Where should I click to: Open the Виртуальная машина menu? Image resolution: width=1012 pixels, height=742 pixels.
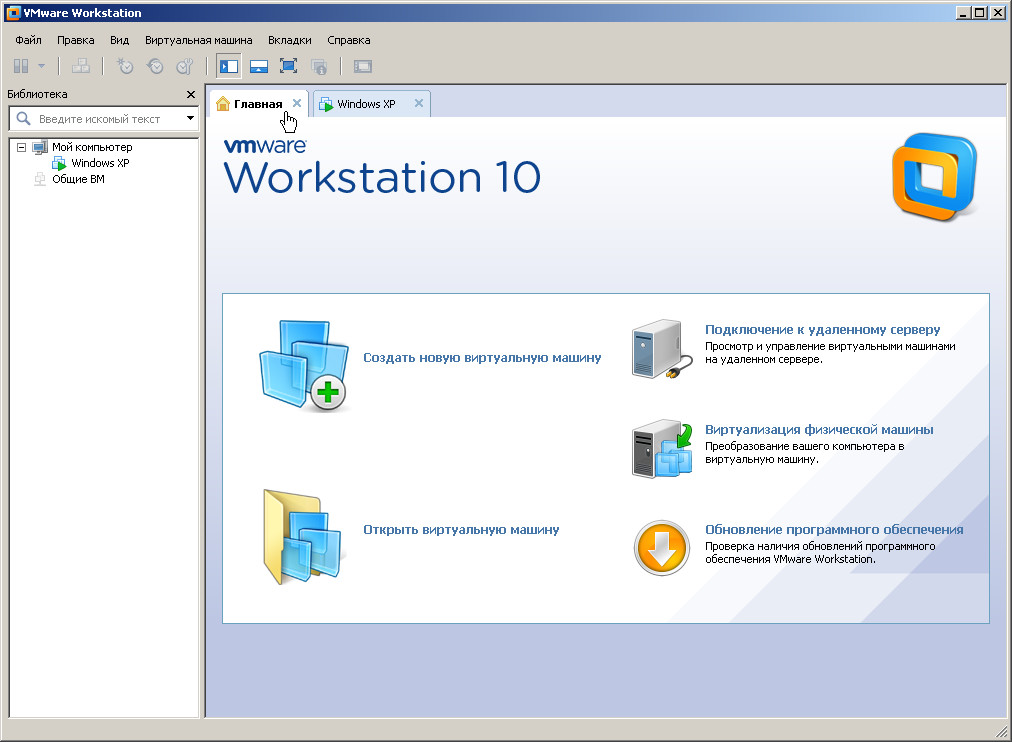199,40
